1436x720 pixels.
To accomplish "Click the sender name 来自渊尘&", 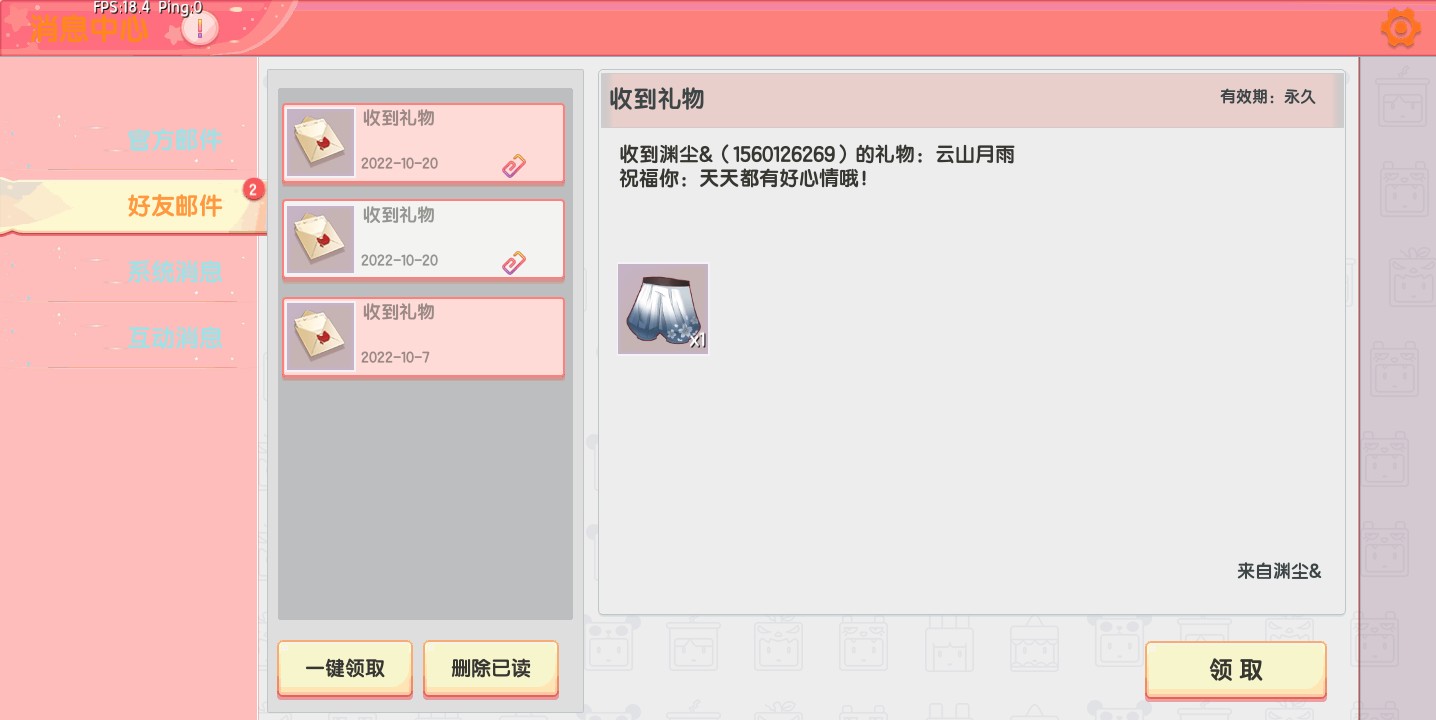I will pyautogui.click(x=1279, y=572).
